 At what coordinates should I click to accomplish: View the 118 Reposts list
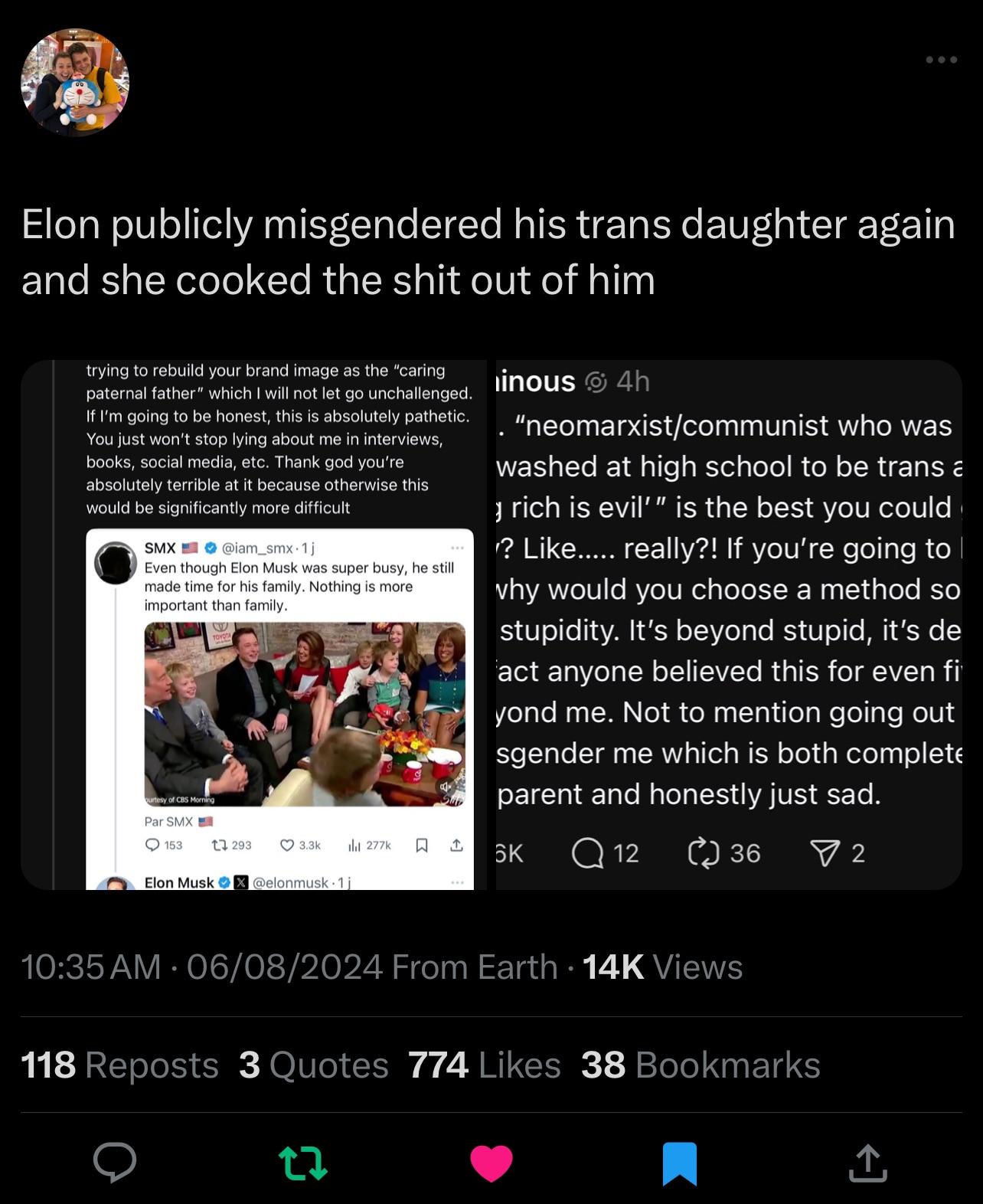click(x=120, y=1065)
